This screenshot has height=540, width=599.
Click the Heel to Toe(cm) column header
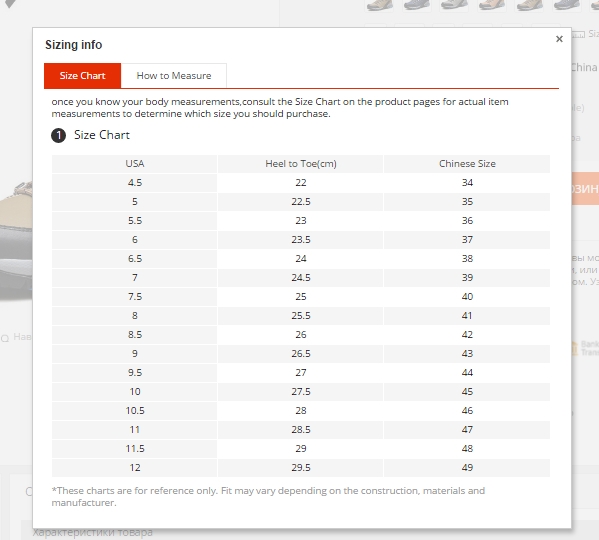pyautogui.click(x=301, y=164)
